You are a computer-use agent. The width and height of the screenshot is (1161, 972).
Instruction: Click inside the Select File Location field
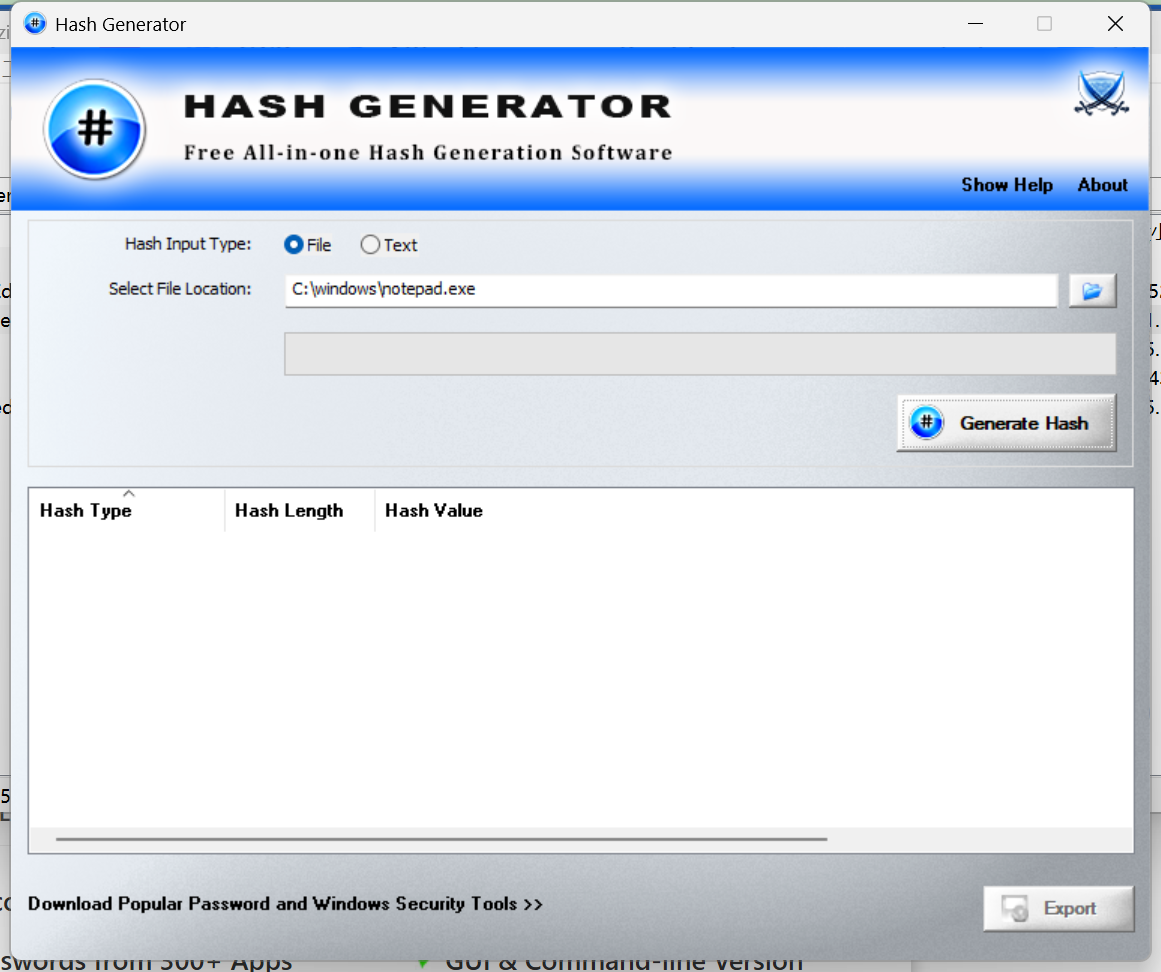[670, 289]
